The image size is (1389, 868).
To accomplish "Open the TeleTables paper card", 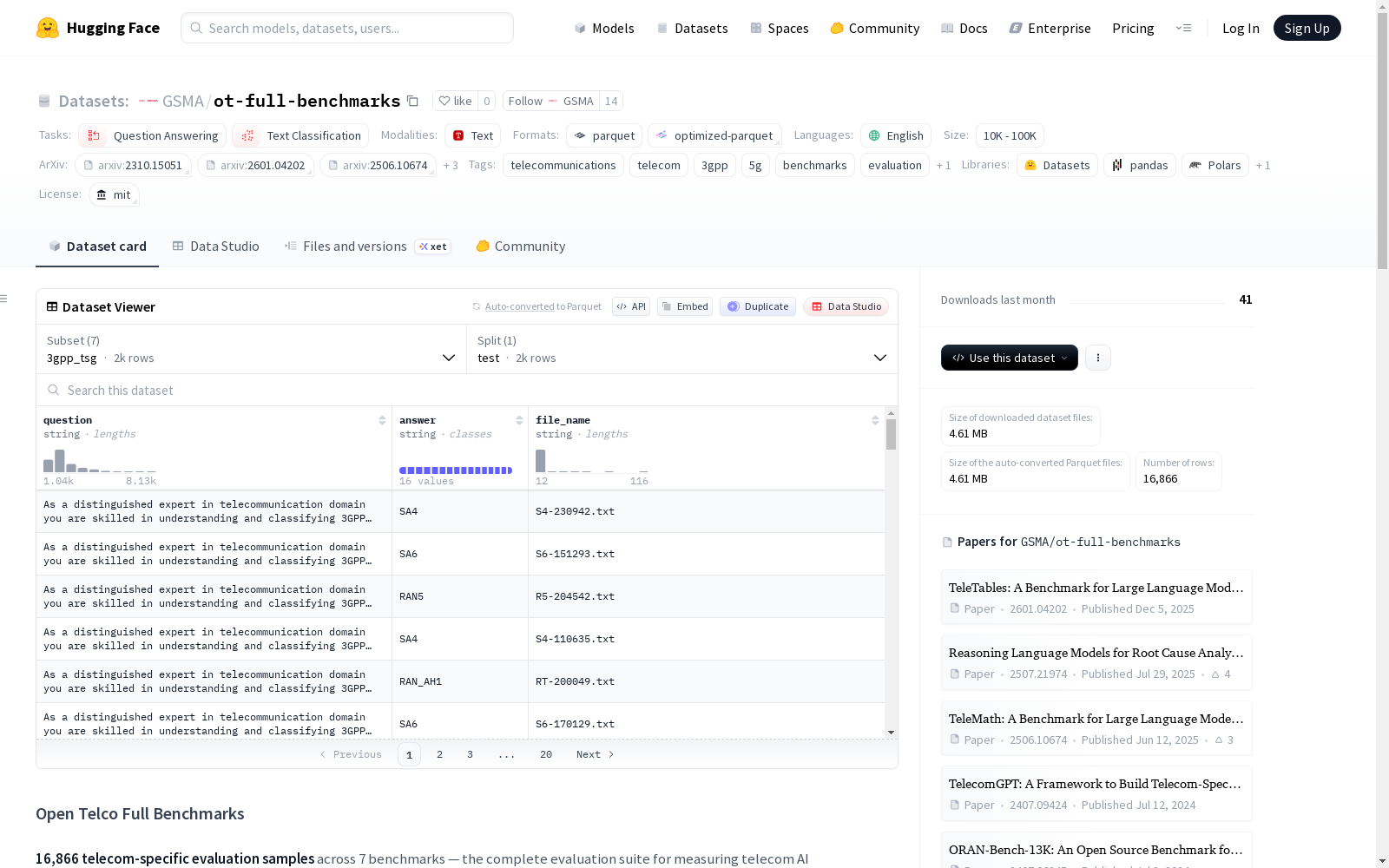I will (x=1096, y=597).
